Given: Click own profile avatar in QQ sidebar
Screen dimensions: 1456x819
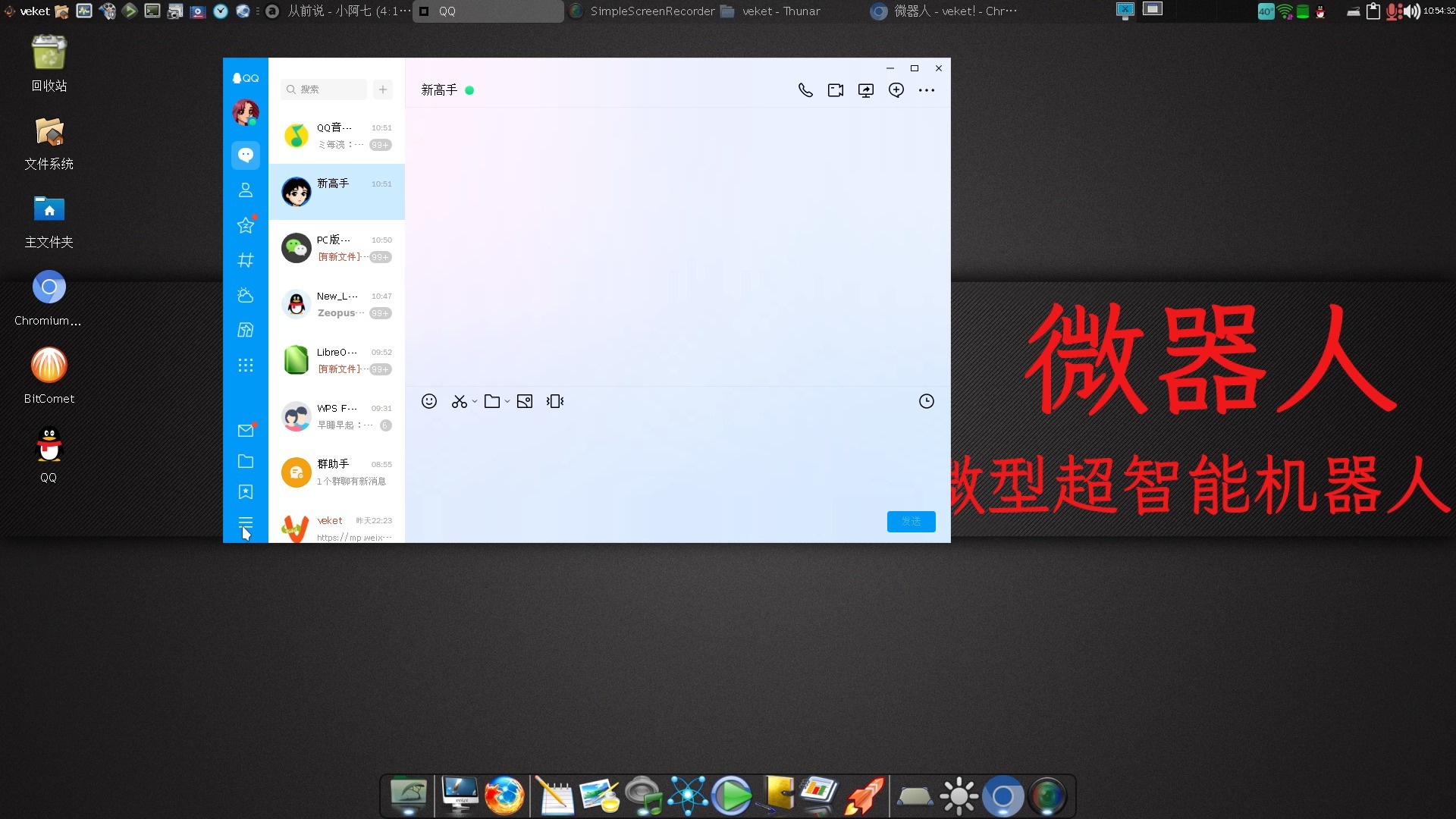Looking at the screenshot, I should tap(245, 113).
